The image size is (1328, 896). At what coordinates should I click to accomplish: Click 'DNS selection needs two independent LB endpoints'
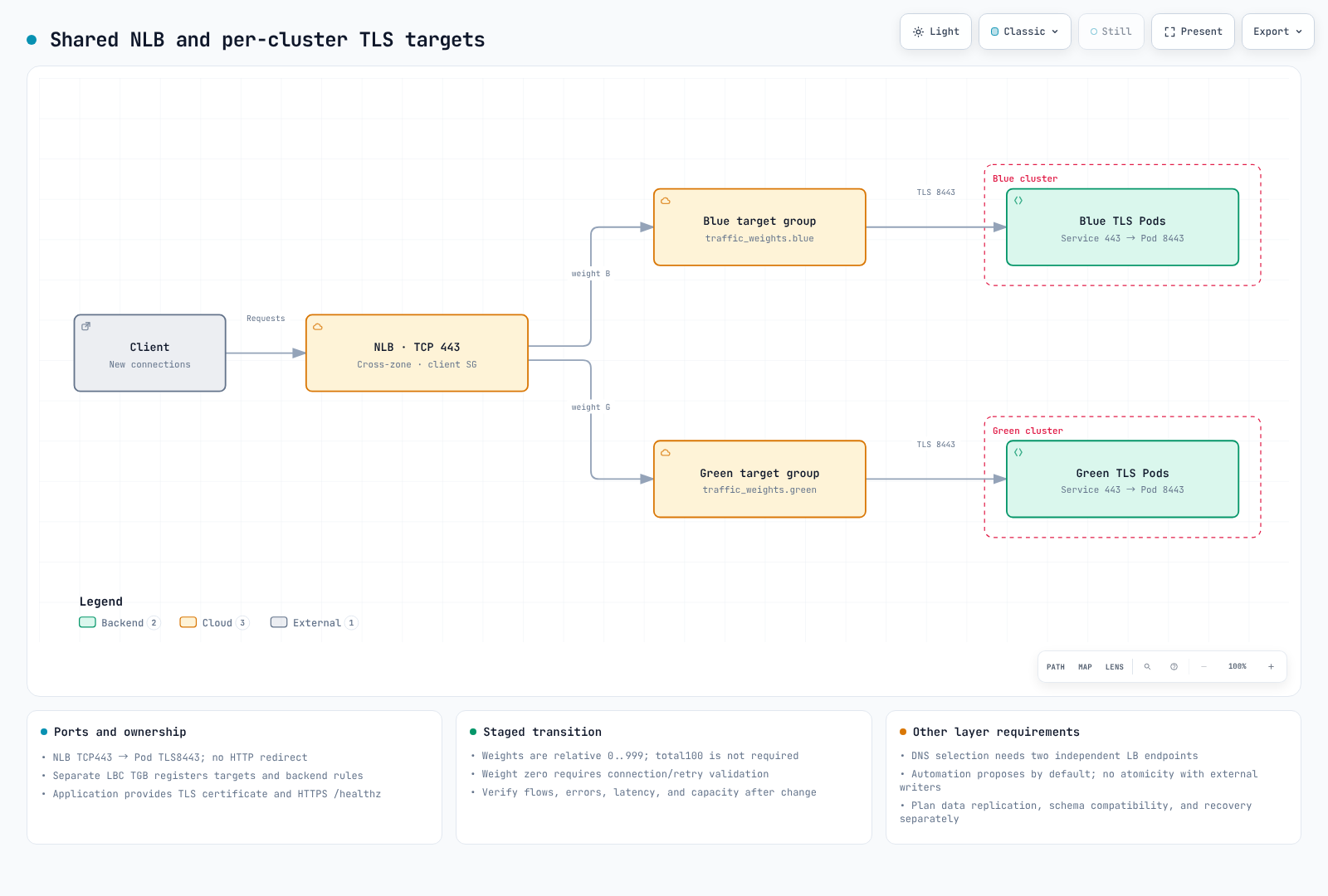pyautogui.click(x=1055, y=756)
